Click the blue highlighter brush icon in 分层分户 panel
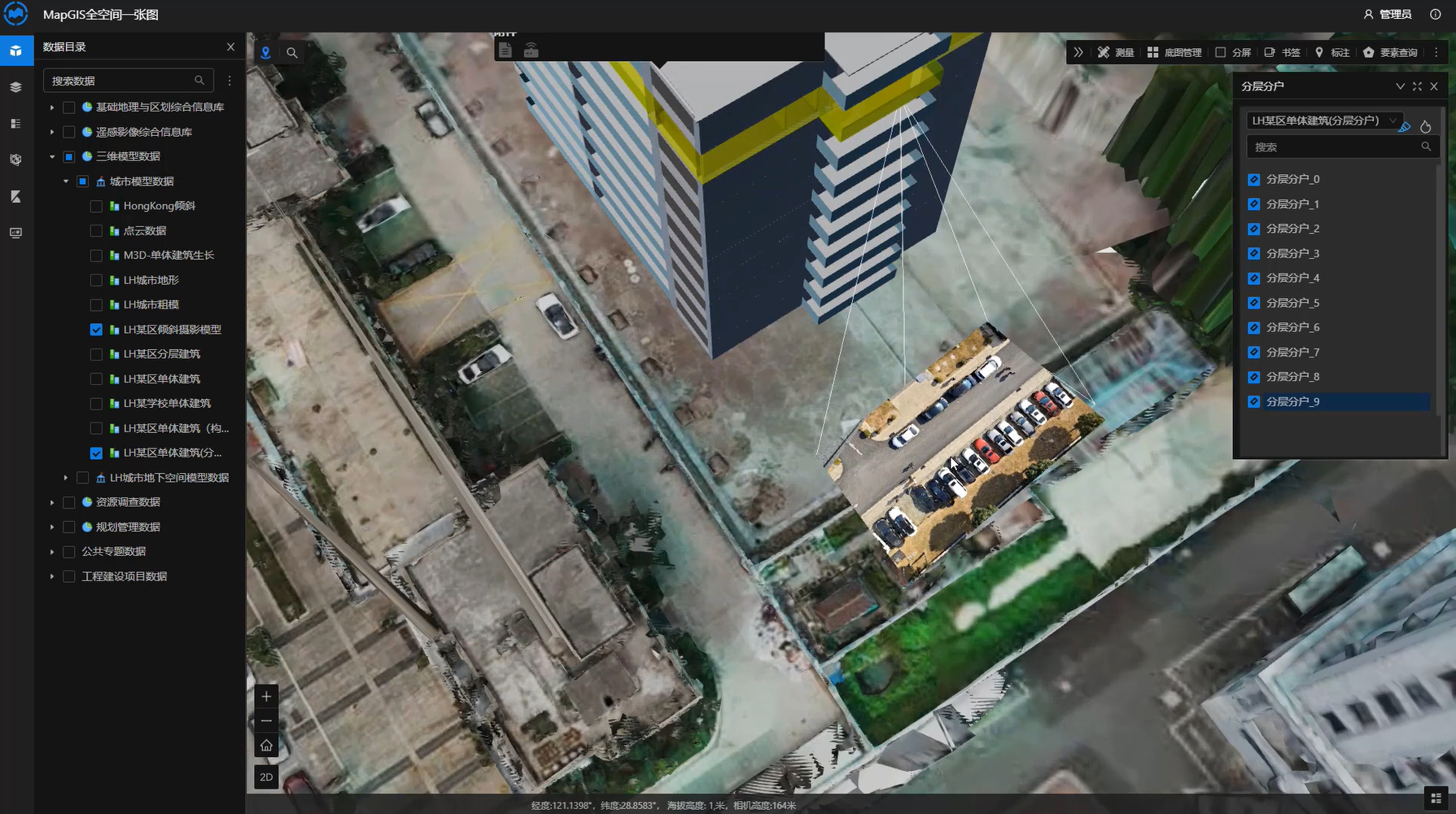Viewport: 1456px width, 814px height. (1405, 126)
